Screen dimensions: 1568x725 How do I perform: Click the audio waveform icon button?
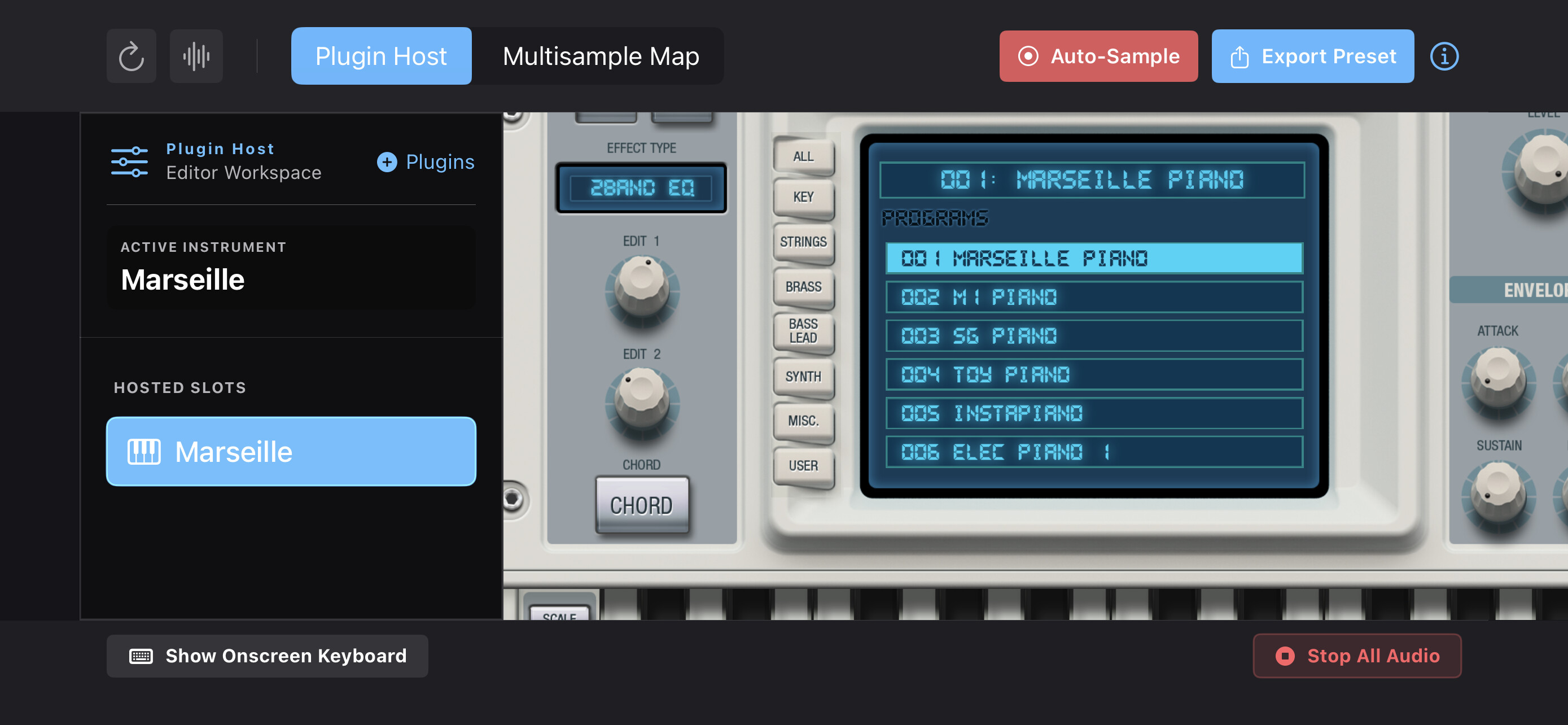pos(196,56)
